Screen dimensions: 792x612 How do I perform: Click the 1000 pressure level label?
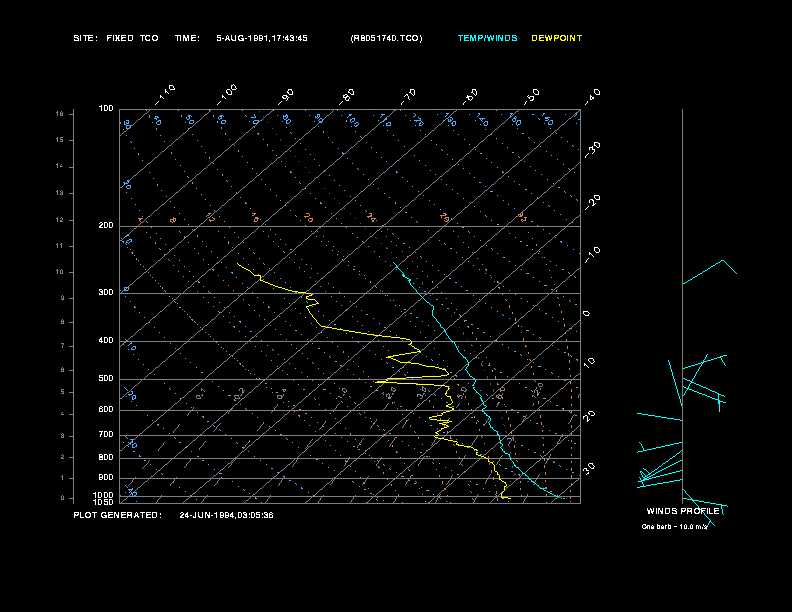pyautogui.click(x=103, y=495)
